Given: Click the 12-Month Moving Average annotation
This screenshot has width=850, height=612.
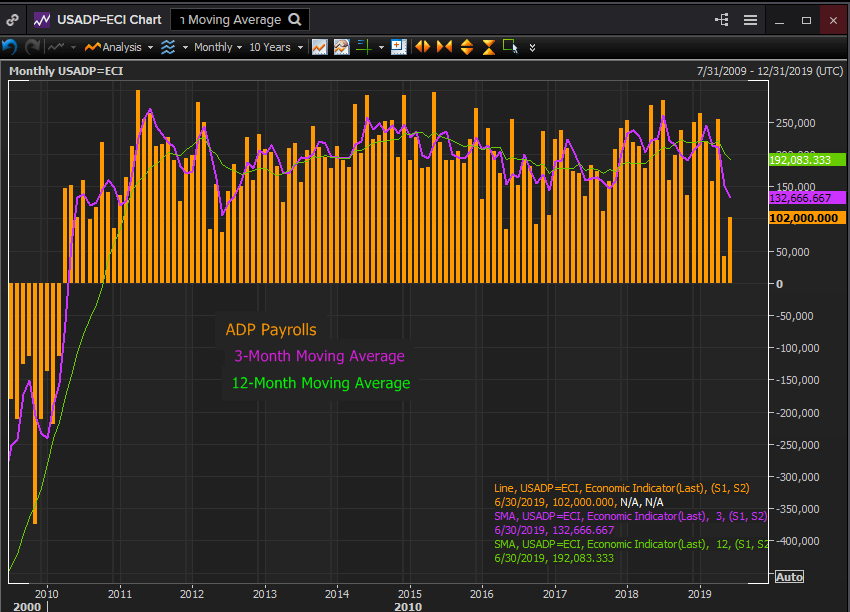Looking at the screenshot, I should point(321,383).
